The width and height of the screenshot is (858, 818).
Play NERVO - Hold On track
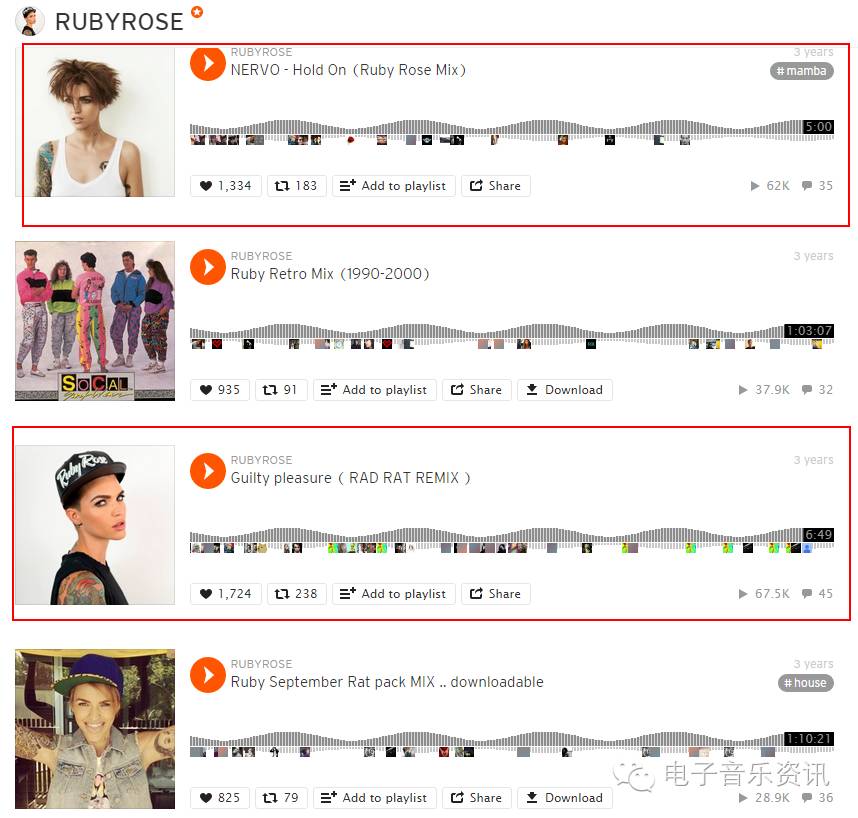coord(207,63)
